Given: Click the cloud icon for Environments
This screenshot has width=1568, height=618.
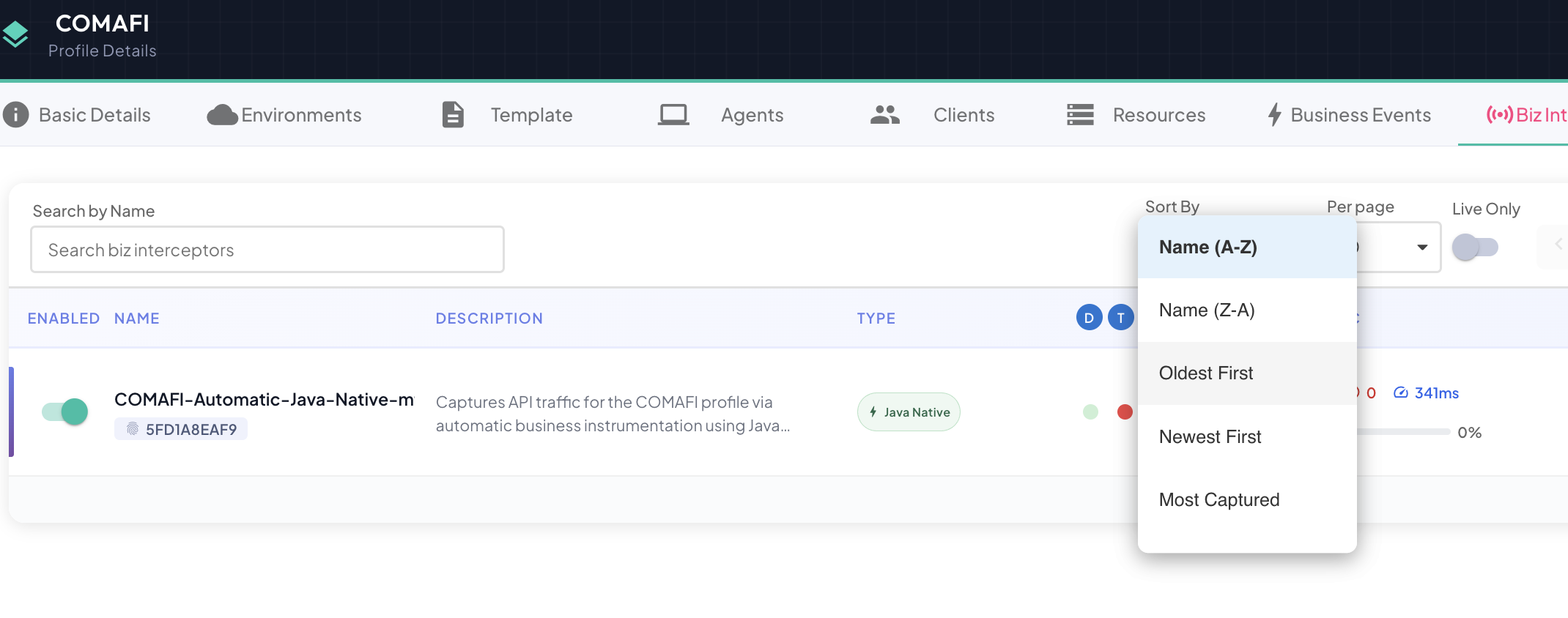Looking at the screenshot, I should pos(222,115).
